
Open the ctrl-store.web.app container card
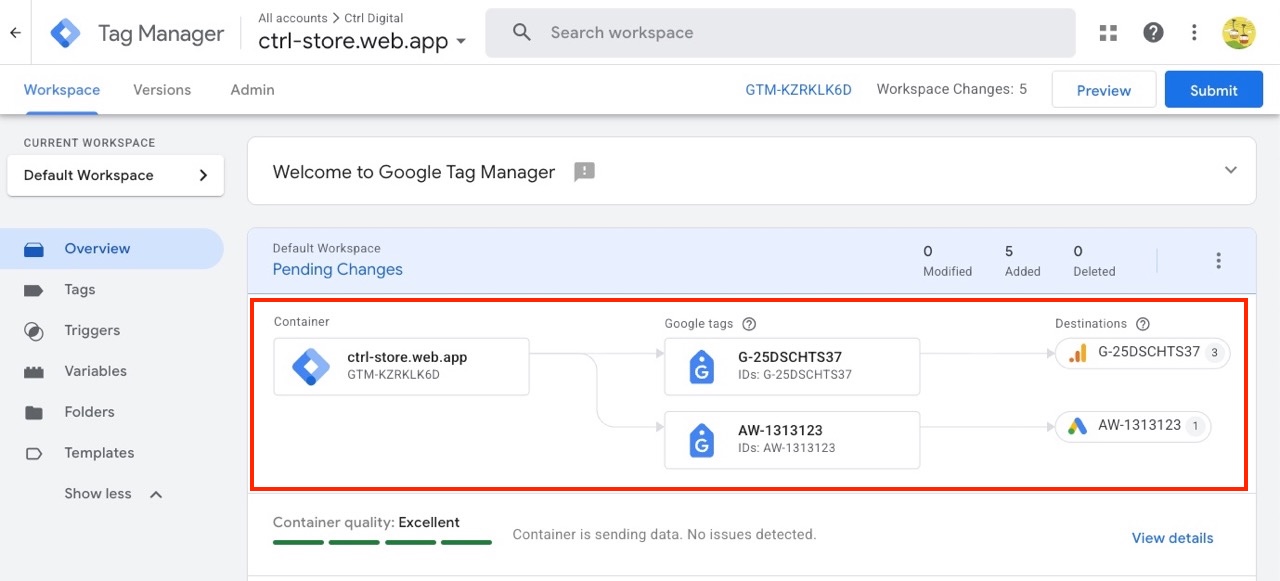pos(401,367)
